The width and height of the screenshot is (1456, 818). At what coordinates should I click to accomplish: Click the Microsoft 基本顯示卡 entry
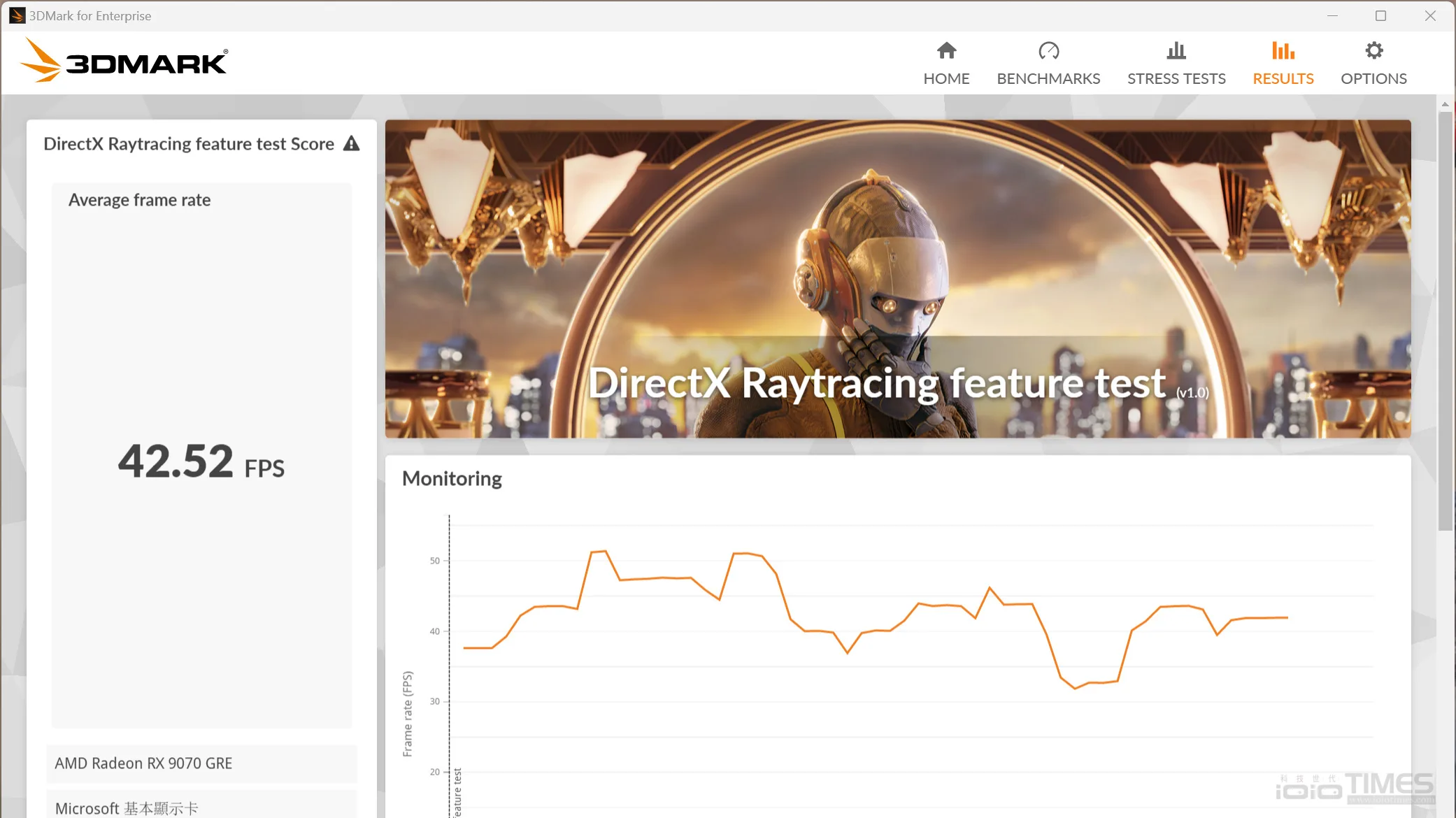201,805
